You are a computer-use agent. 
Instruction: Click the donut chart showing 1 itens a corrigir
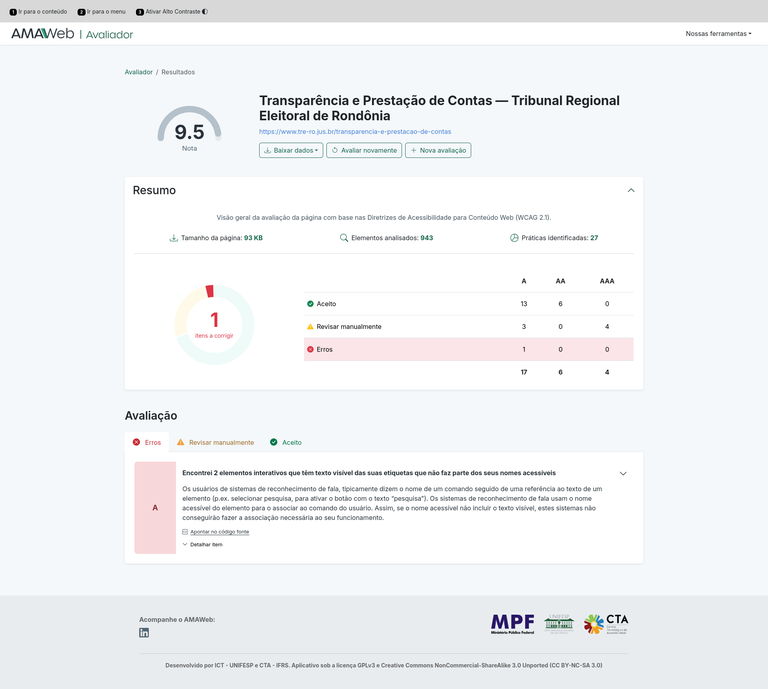pyautogui.click(x=214, y=325)
